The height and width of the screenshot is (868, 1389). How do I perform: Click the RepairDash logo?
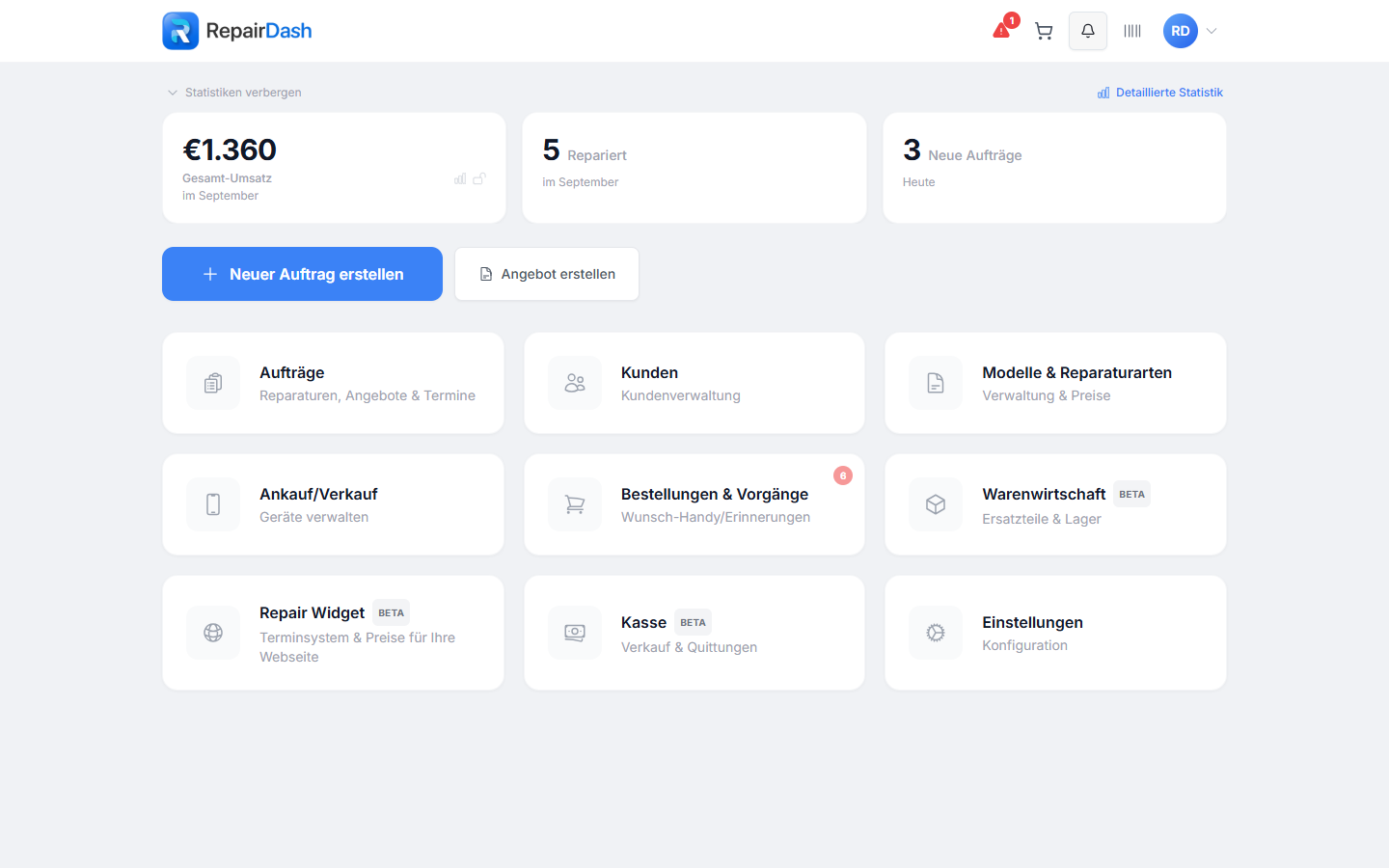pyautogui.click(x=237, y=31)
